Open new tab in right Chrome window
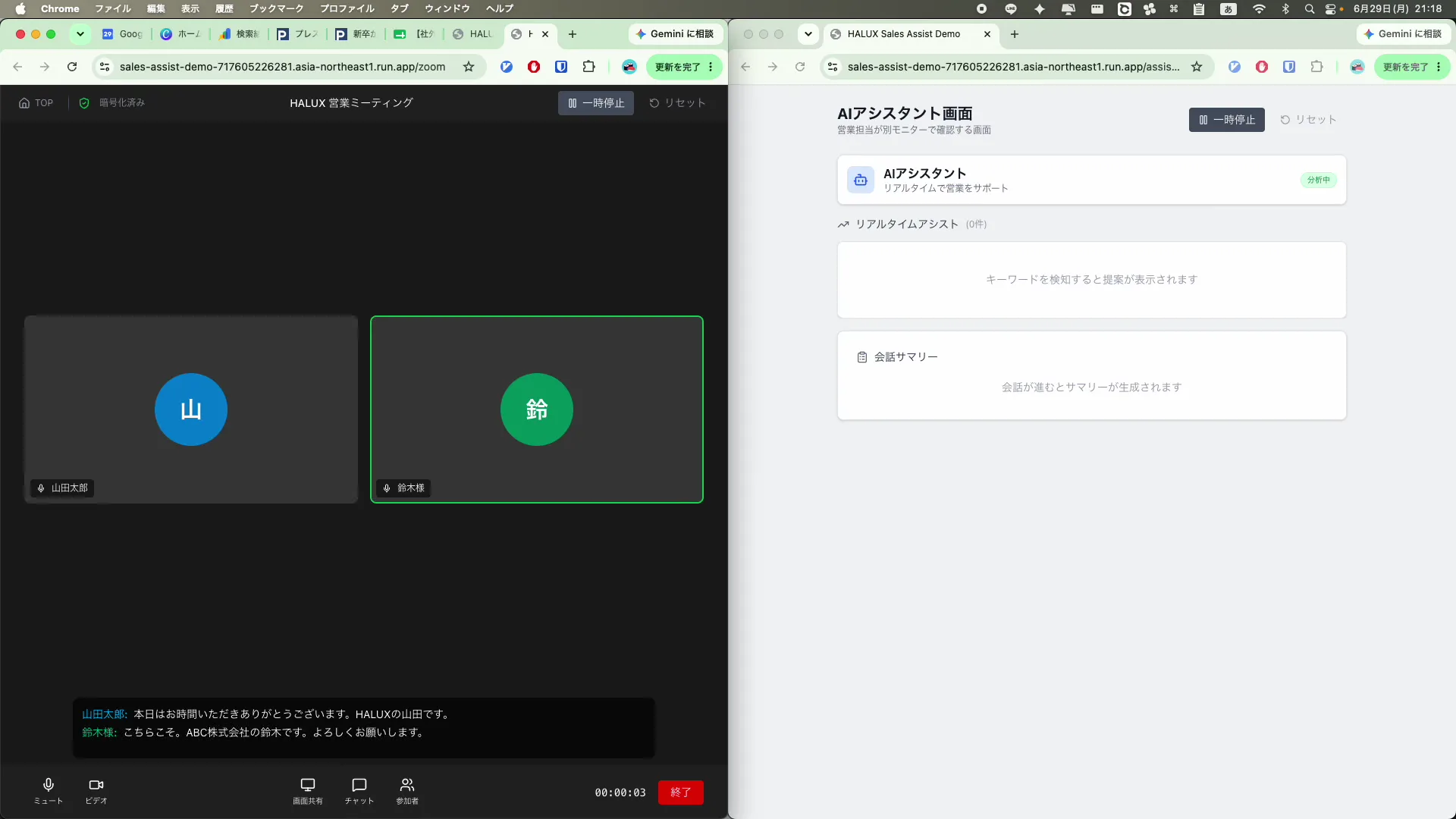Viewport: 1456px width, 819px height. coord(1015,34)
